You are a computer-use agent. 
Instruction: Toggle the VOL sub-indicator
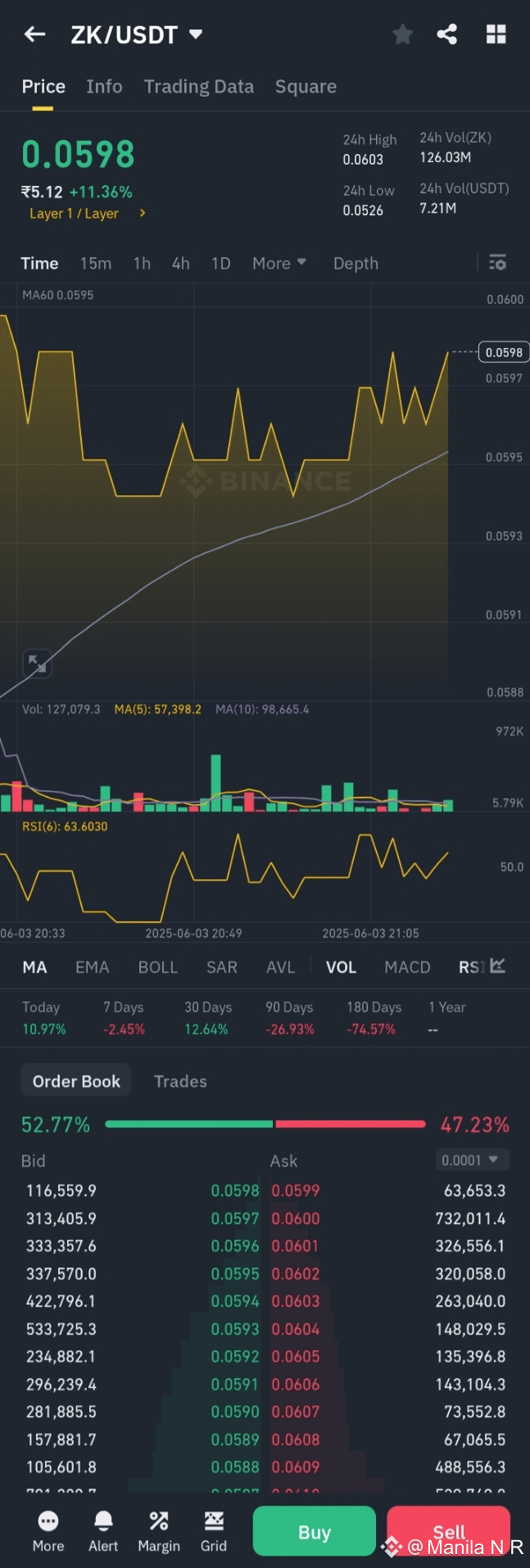[341, 967]
